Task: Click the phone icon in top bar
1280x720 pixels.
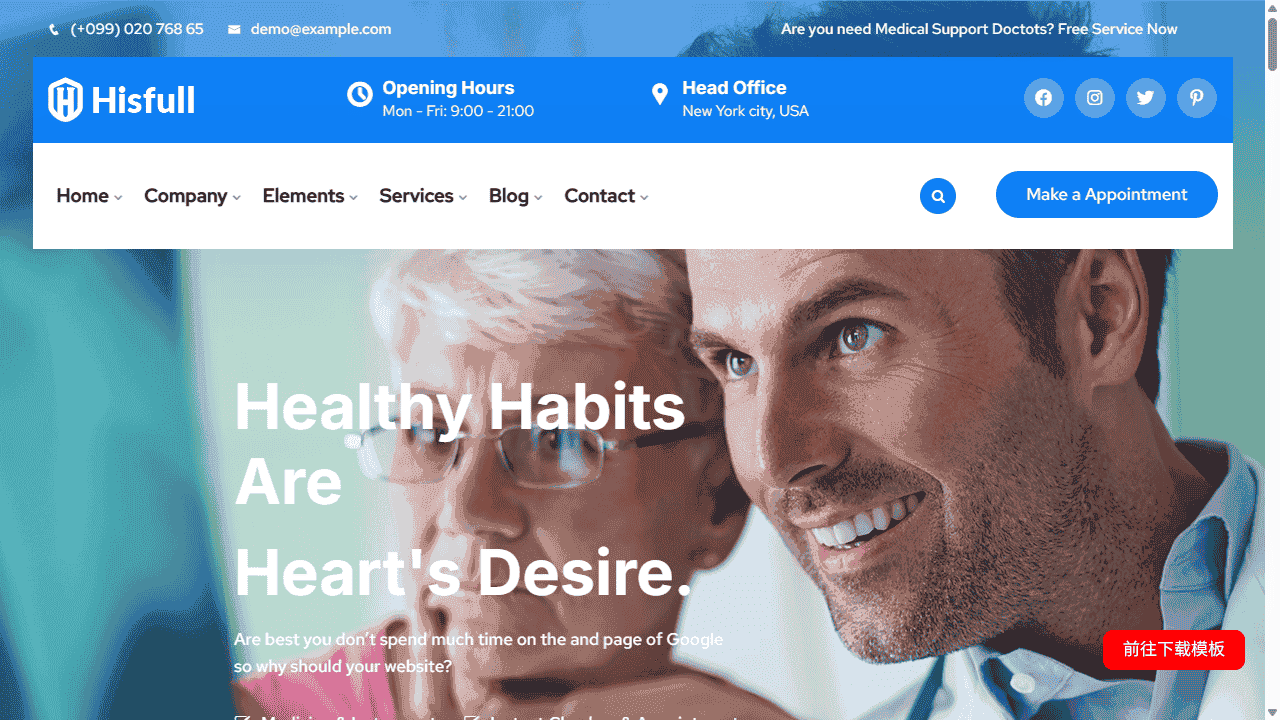Action: point(54,30)
